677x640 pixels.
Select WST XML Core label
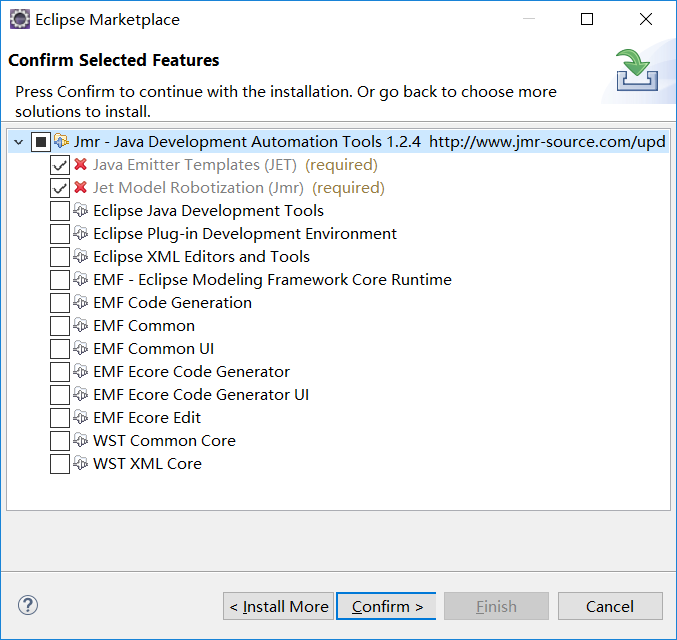(x=148, y=464)
